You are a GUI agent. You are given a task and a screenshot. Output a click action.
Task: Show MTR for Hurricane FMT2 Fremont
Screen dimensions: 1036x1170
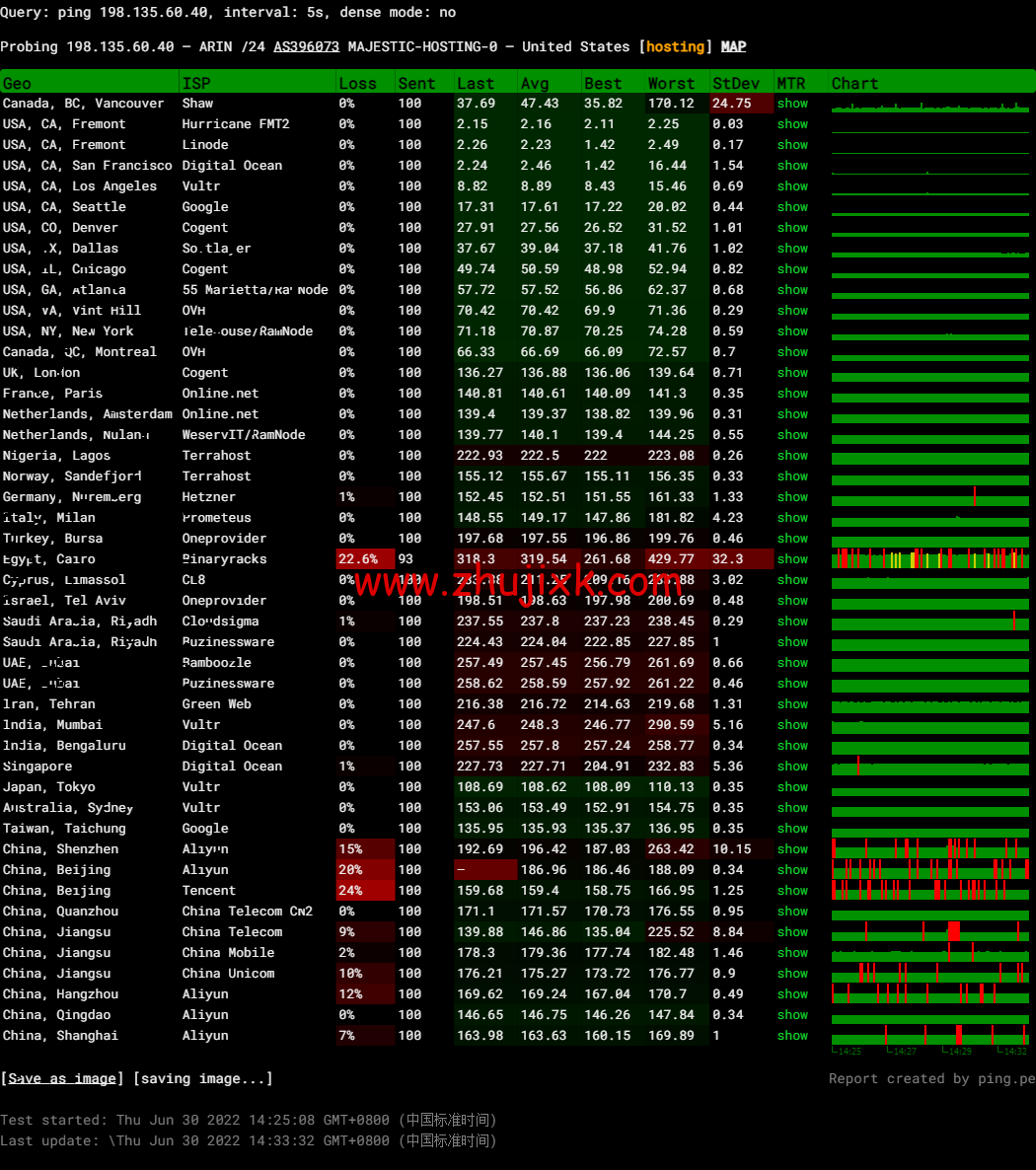coord(793,123)
